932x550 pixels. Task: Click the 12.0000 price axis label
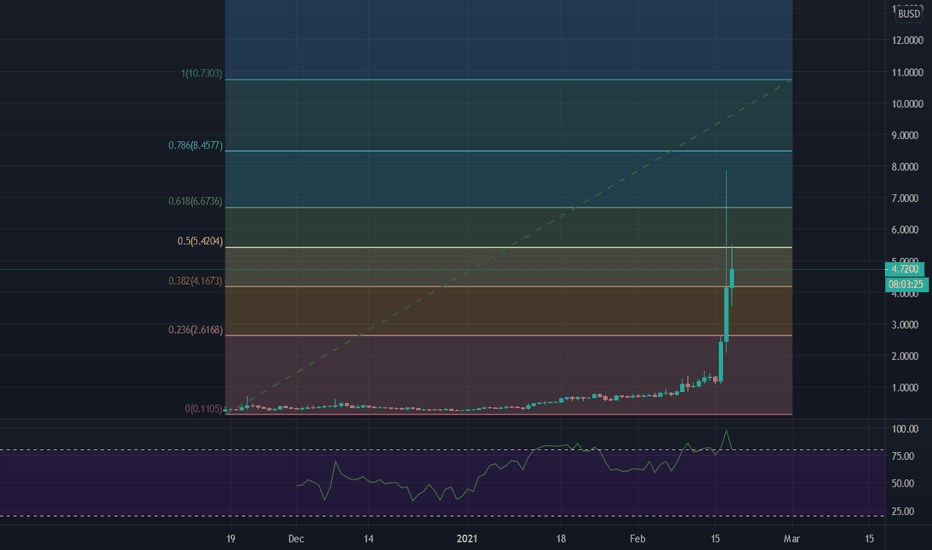pos(907,40)
